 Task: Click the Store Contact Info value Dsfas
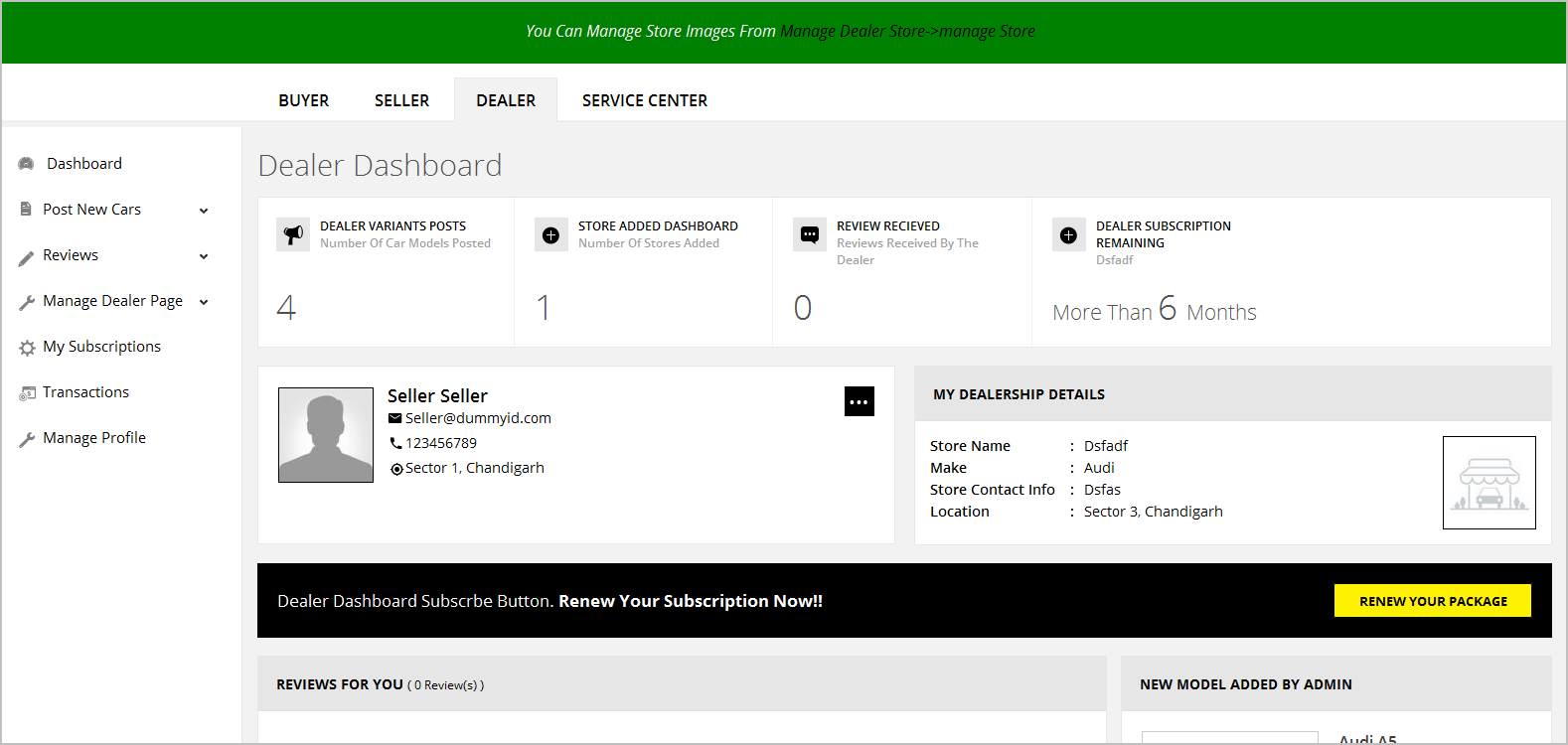[x=1102, y=490]
